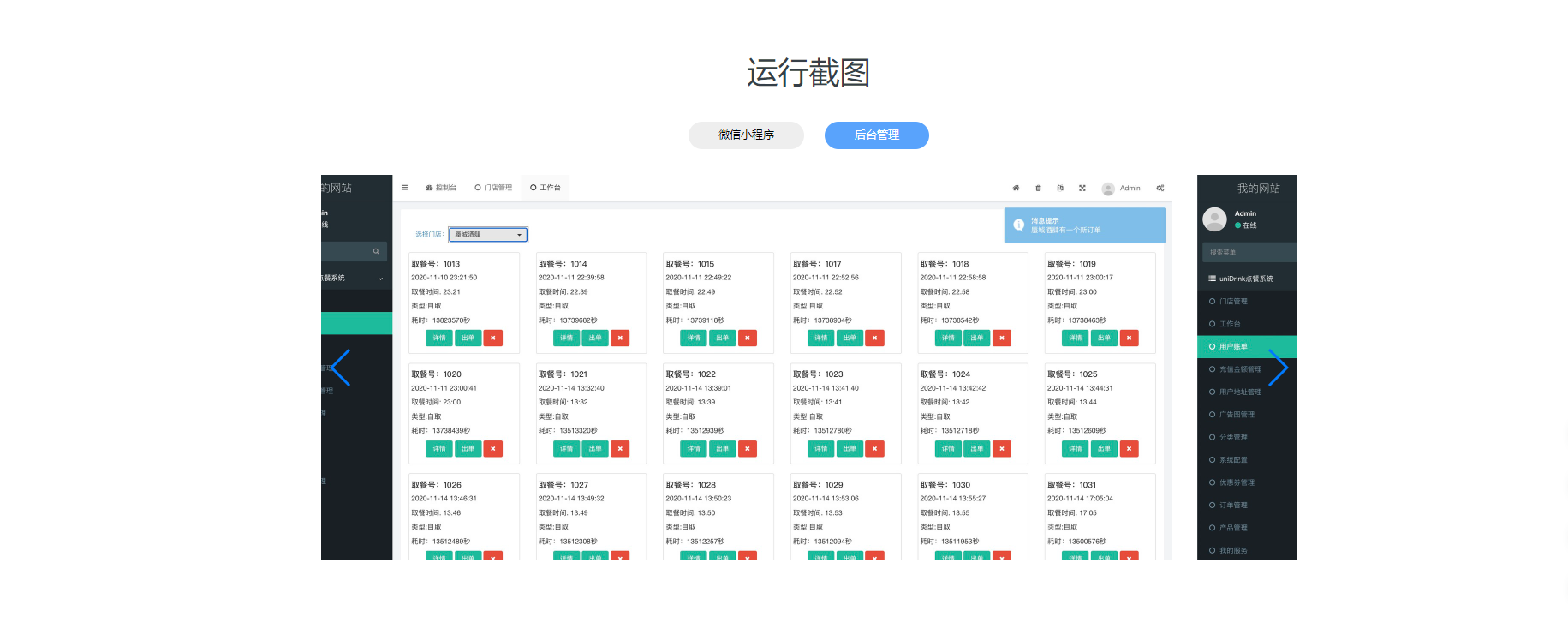The image size is (1568, 617).
Task: Click 出单 for order 1013
Action: [x=468, y=338]
